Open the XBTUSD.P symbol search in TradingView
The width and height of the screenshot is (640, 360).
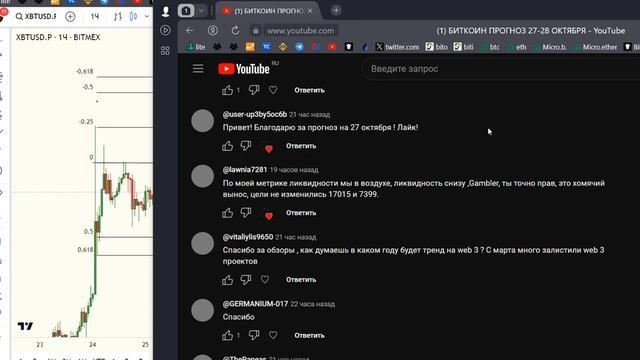tap(36, 16)
